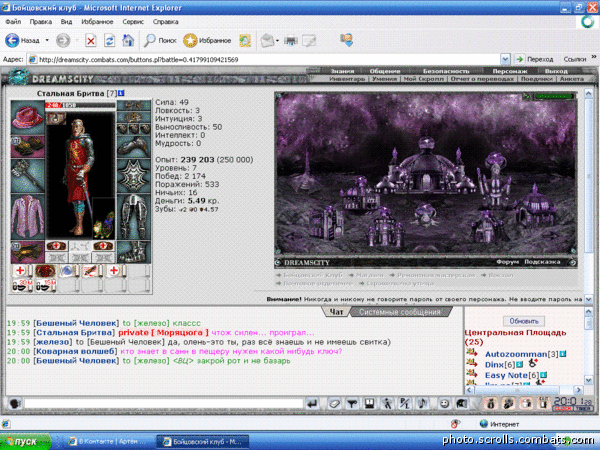600x450 pixels.
Task: Click the IE Forward arrow button
Action: pos(63,40)
